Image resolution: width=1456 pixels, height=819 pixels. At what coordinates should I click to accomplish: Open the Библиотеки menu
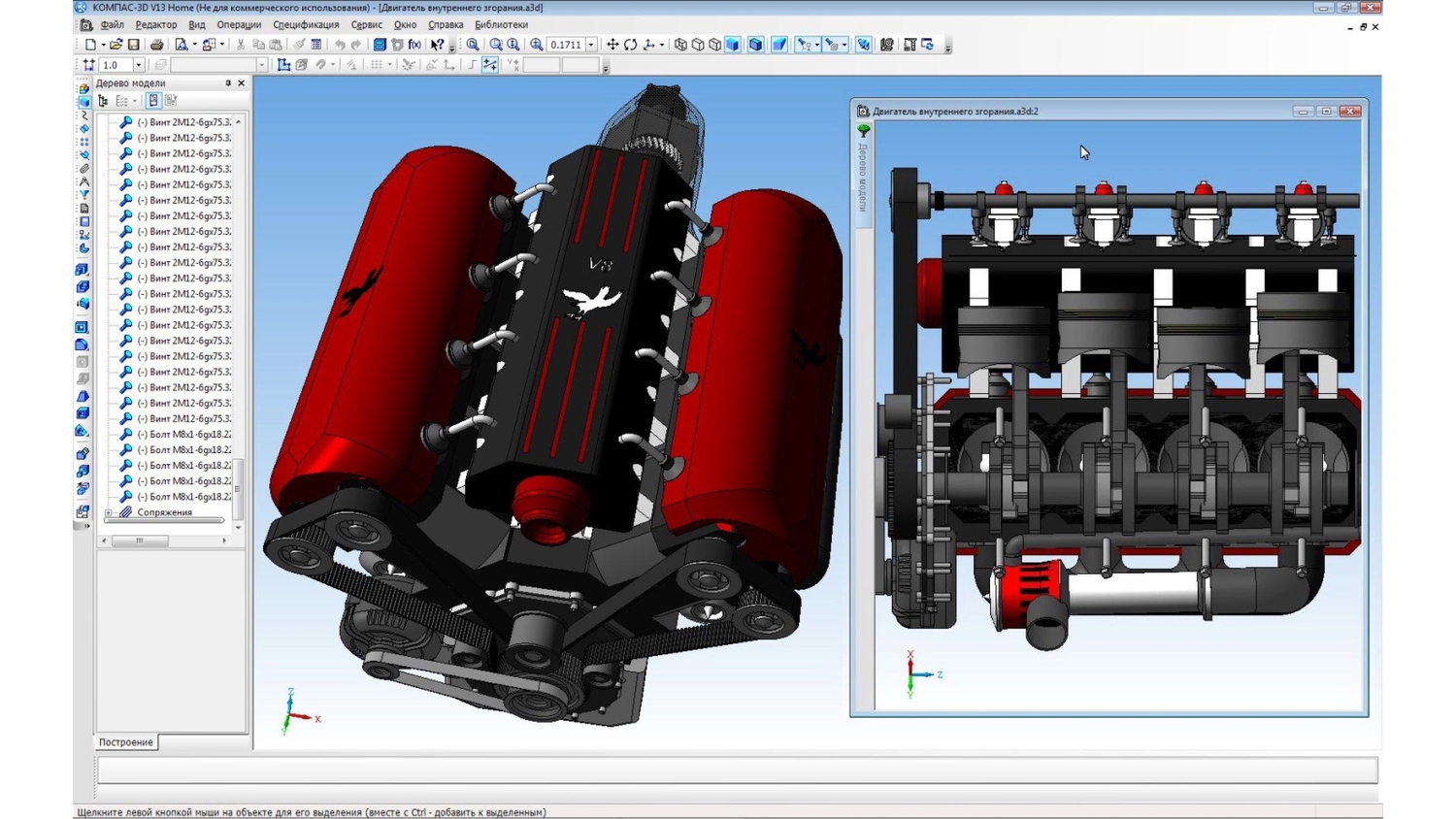pyautogui.click(x=501, y=24)
